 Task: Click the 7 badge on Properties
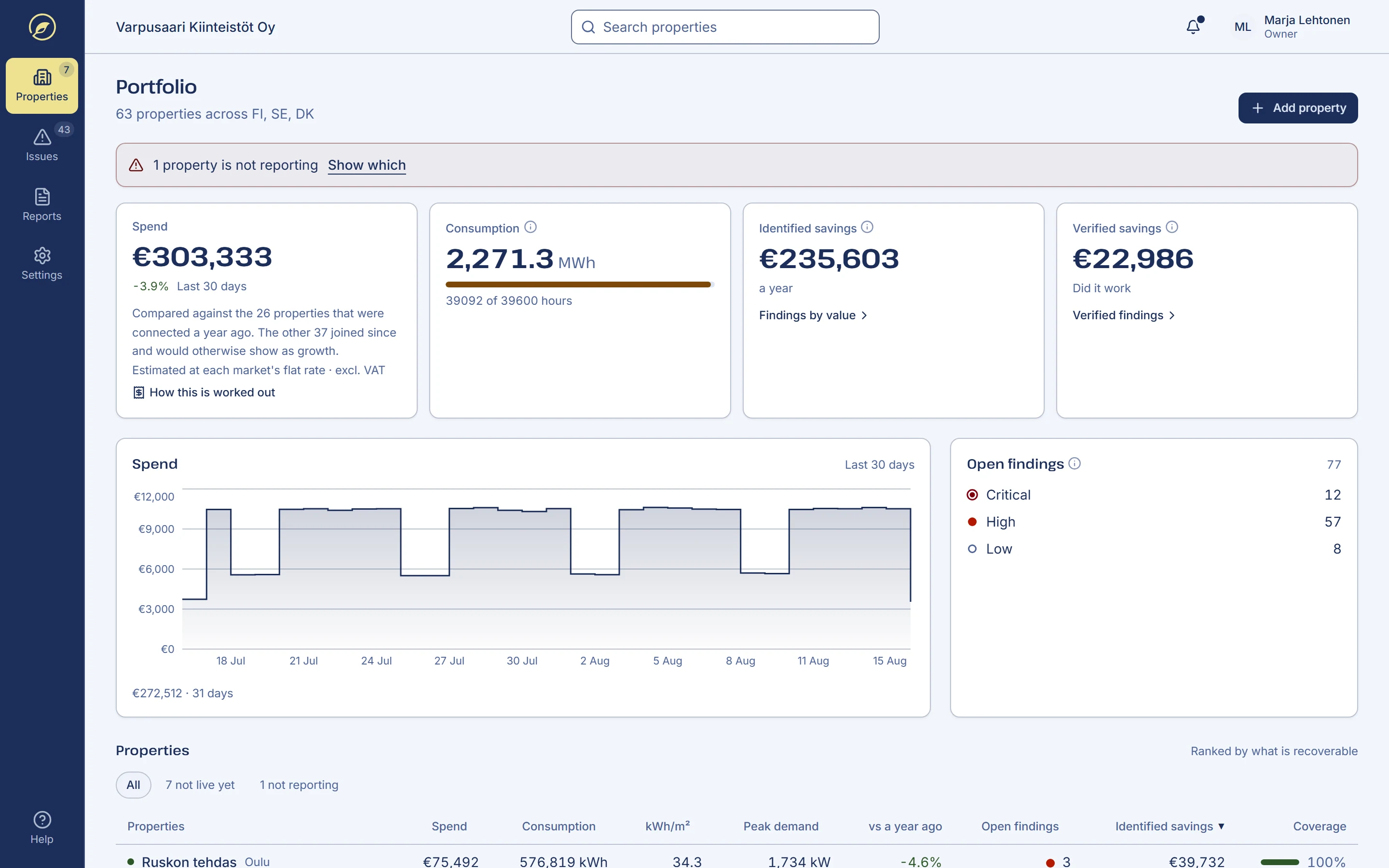click(67, 70)
